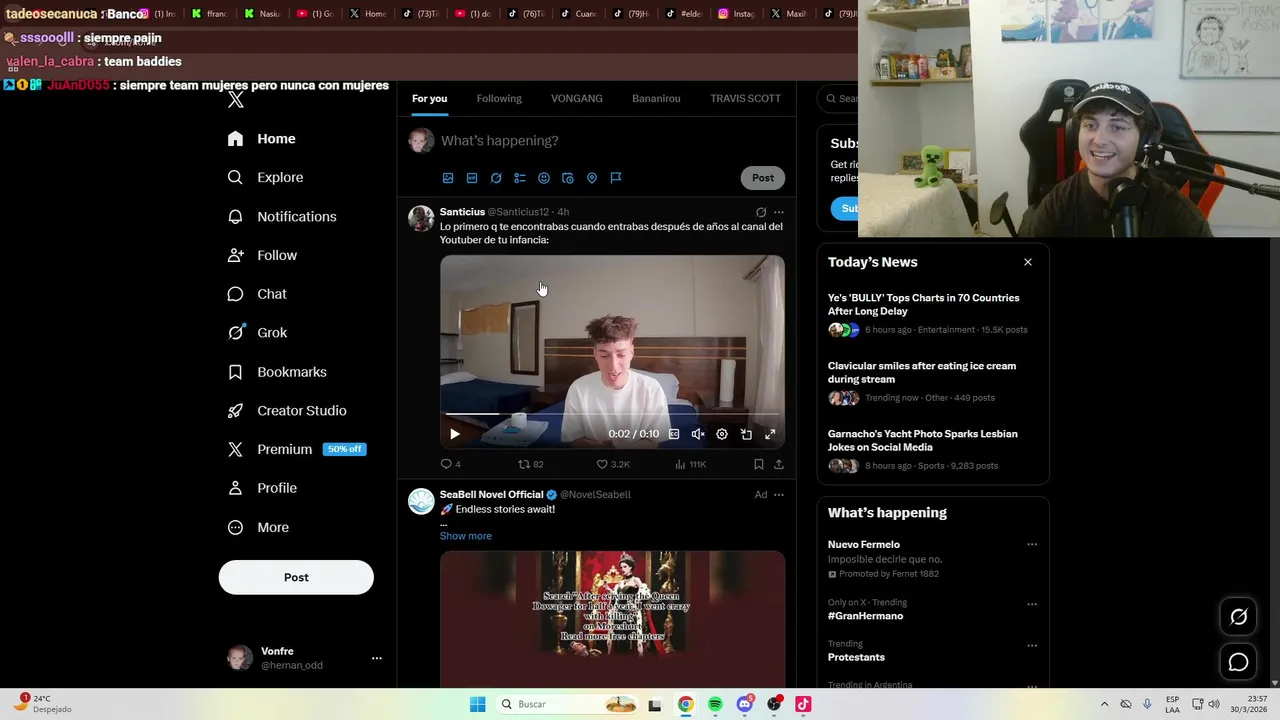Open Clavicular smiles news story
The height and width of the screenshot is (720, 1280).
pyautogui.click(x=932, y=381)
